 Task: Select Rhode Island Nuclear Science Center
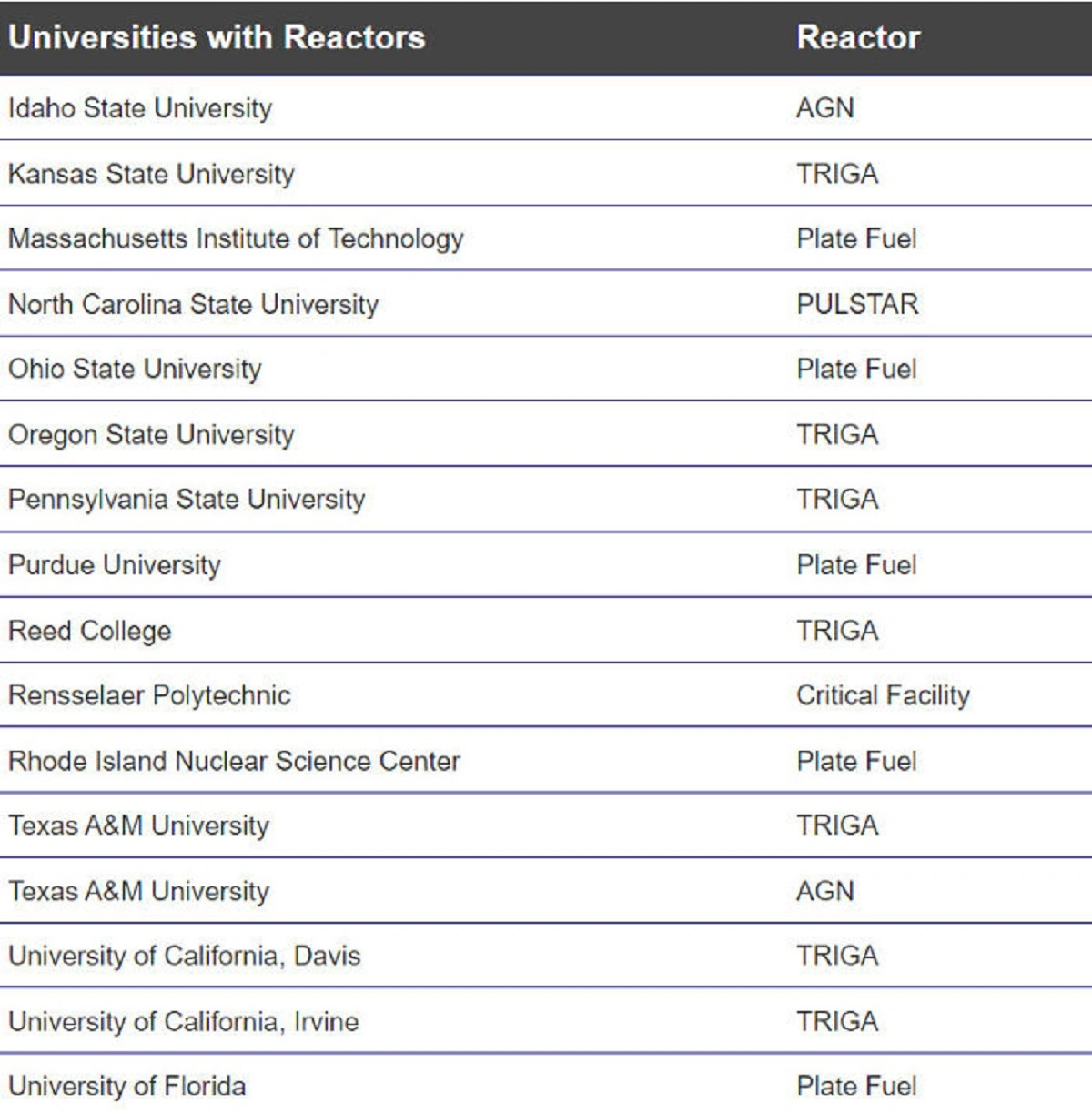[234, 761]
